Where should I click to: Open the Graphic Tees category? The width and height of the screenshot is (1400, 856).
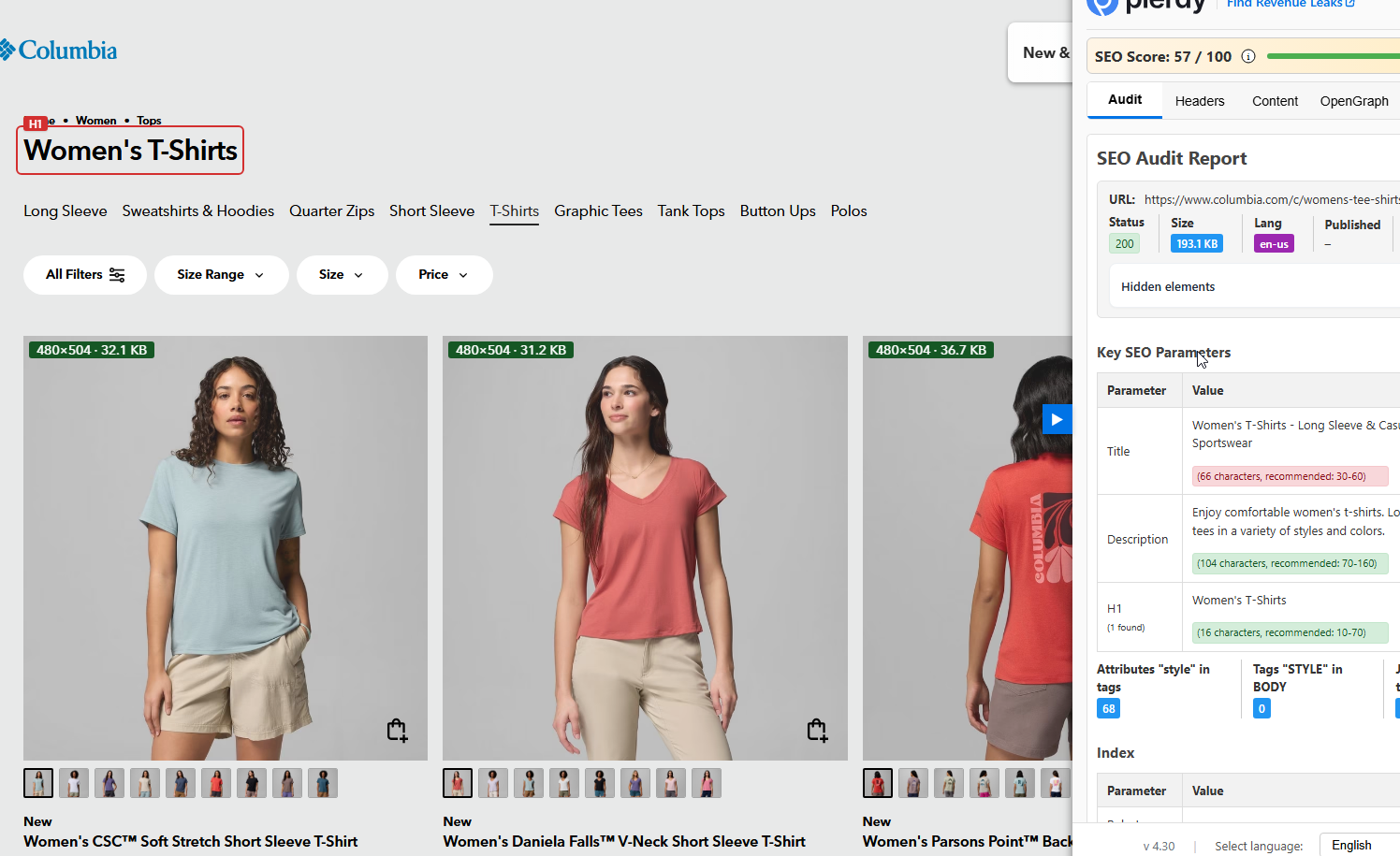coord(598,211)
